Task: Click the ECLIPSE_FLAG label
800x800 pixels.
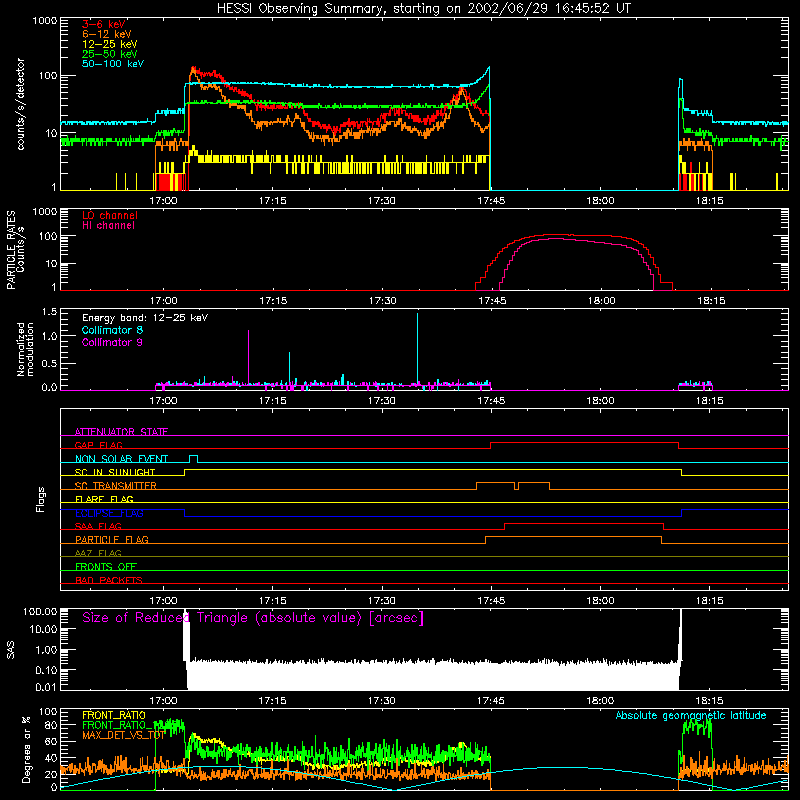Action: click(x=109, y=513)
